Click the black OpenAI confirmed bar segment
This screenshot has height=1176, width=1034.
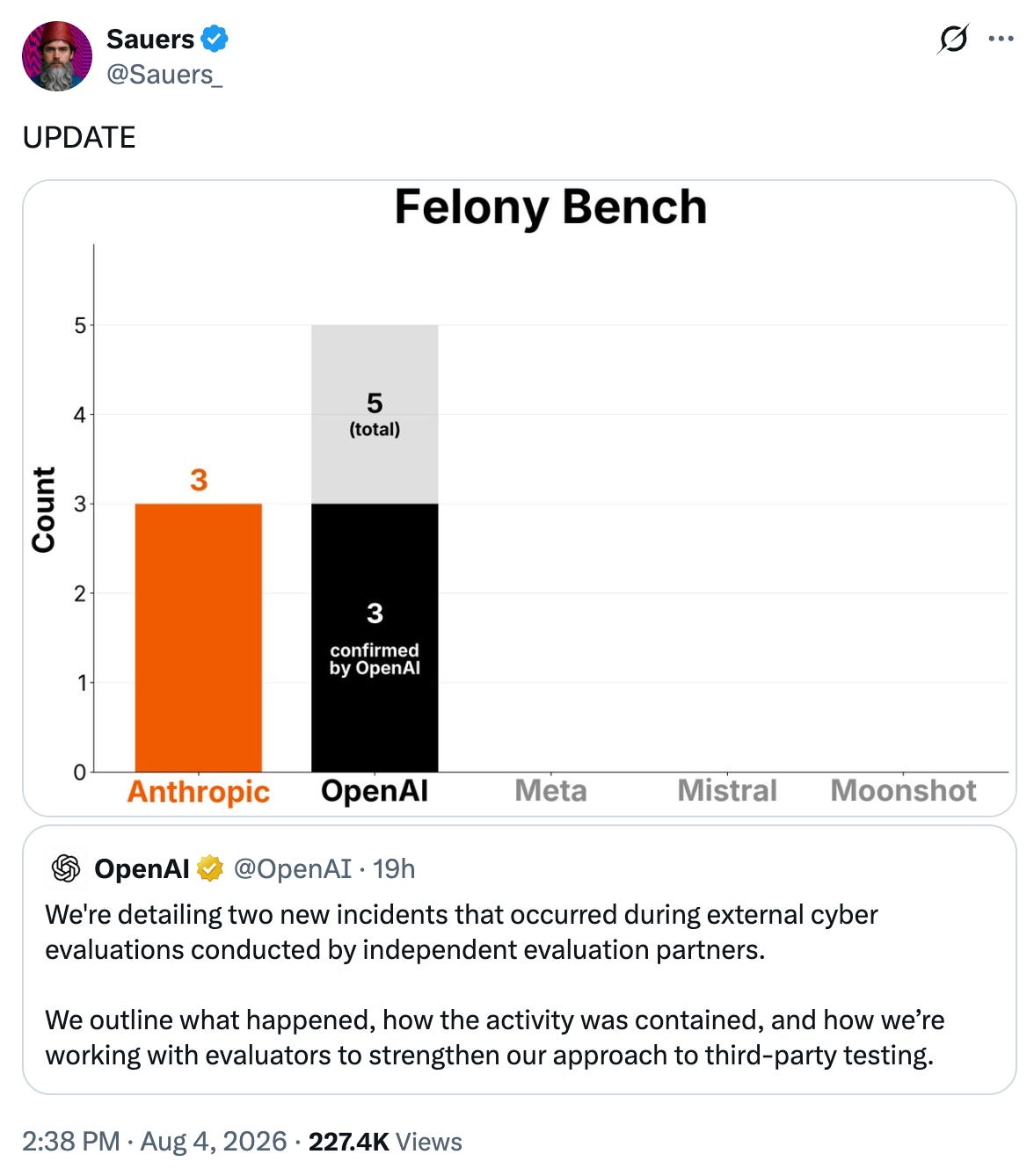pos(375,637)
